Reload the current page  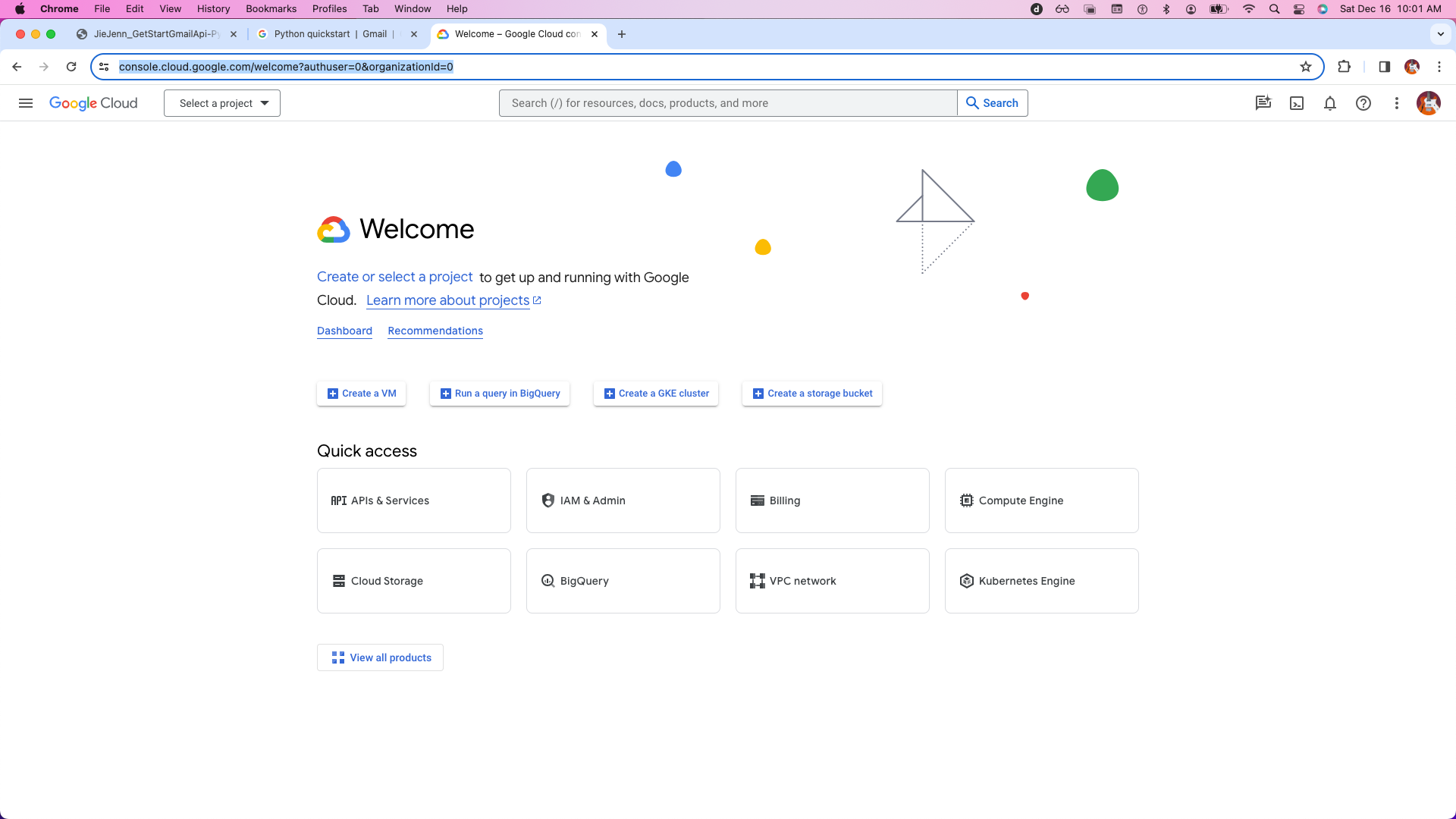point(71,67)
